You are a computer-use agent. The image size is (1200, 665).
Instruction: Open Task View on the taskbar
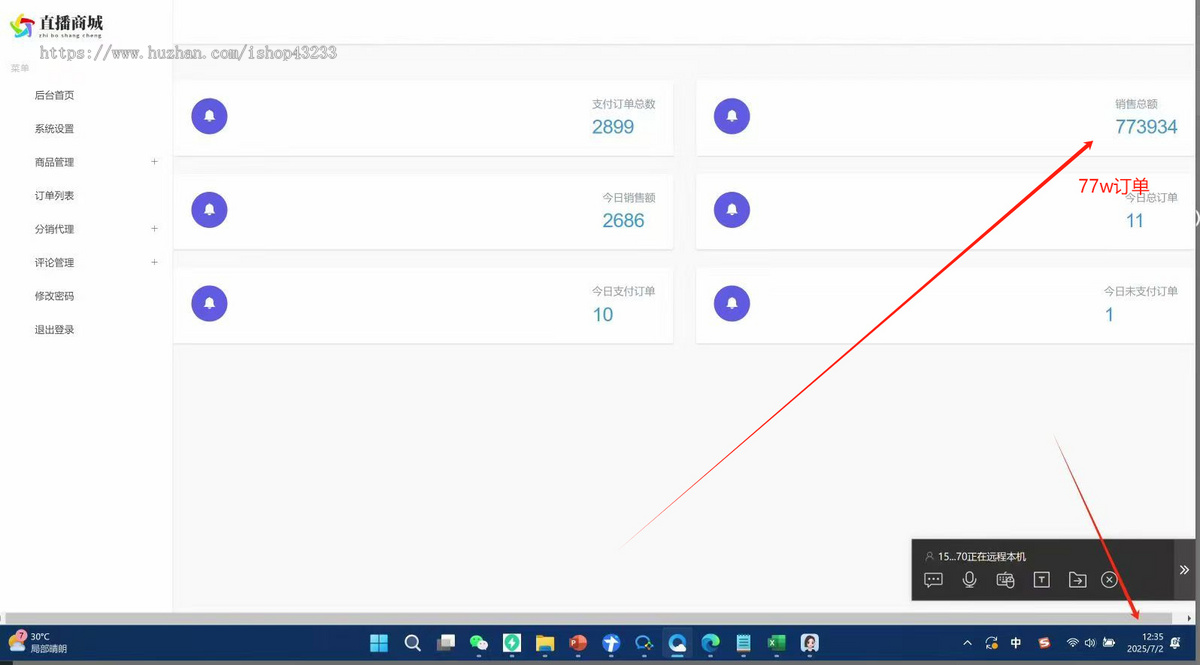[x=446, y=643]
